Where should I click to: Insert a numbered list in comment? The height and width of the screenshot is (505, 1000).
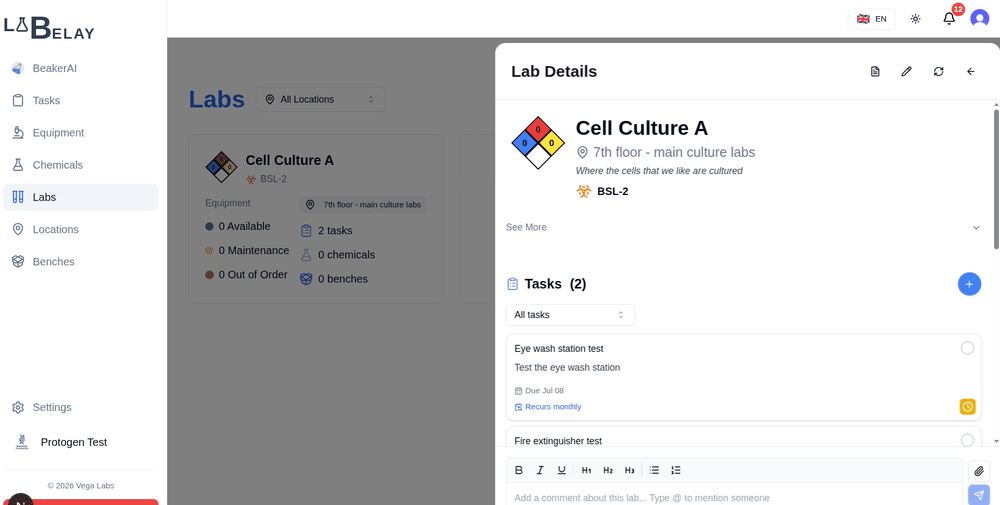coord(676,470)
